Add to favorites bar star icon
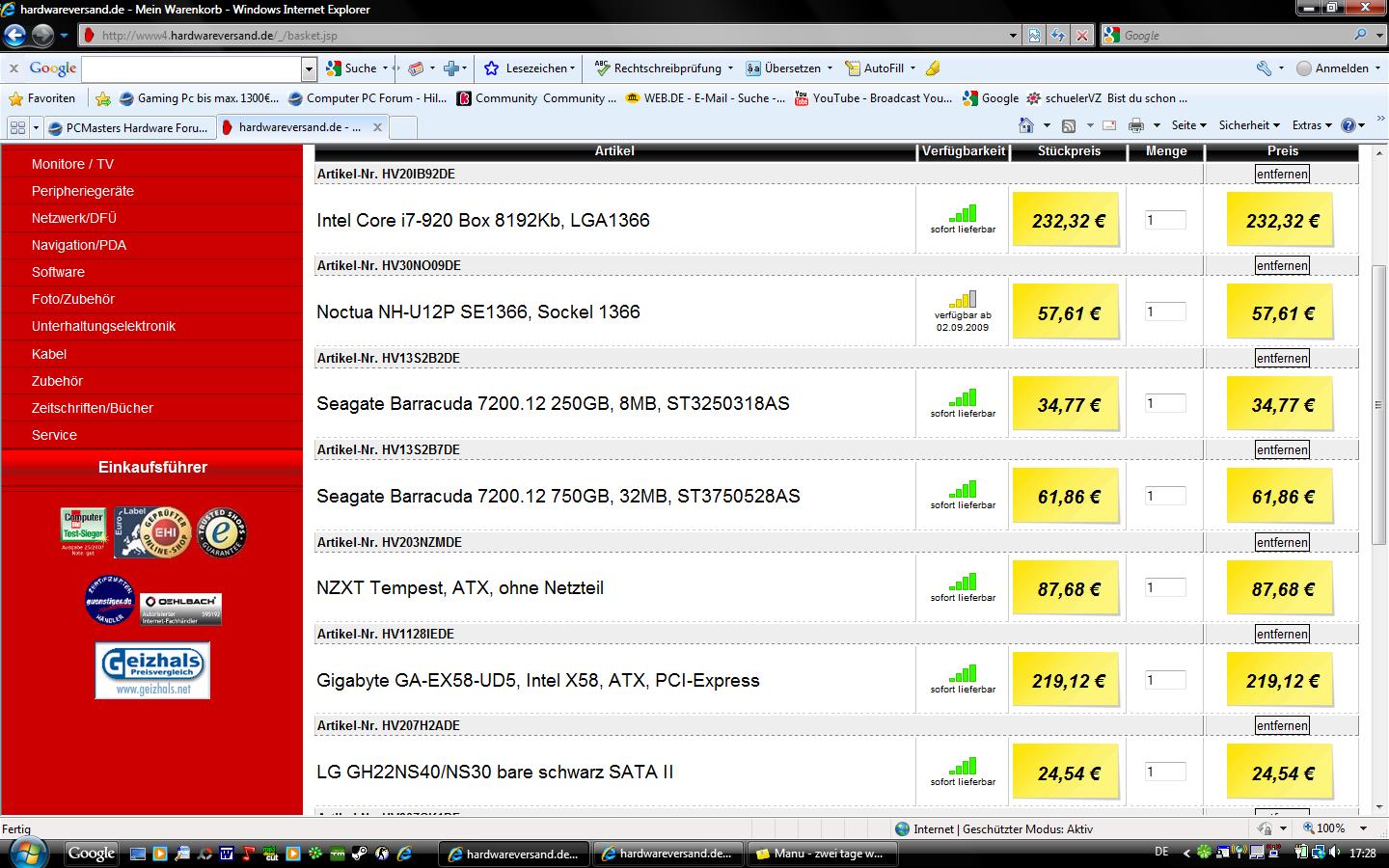1389x868 pixels. (103, 98)
